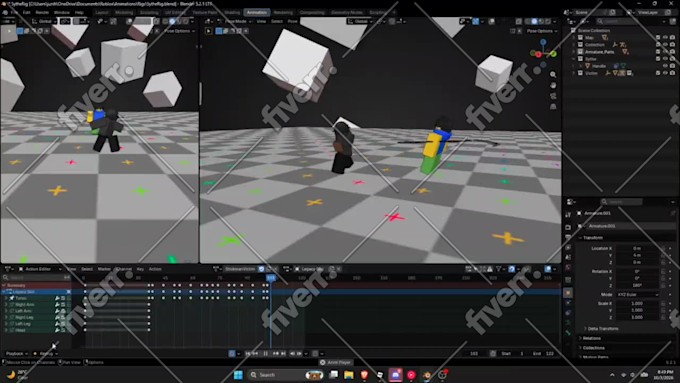Screen dimensions: 680x383
Task: Switch to the Animation workspace tab
Action: pos(257,12)
